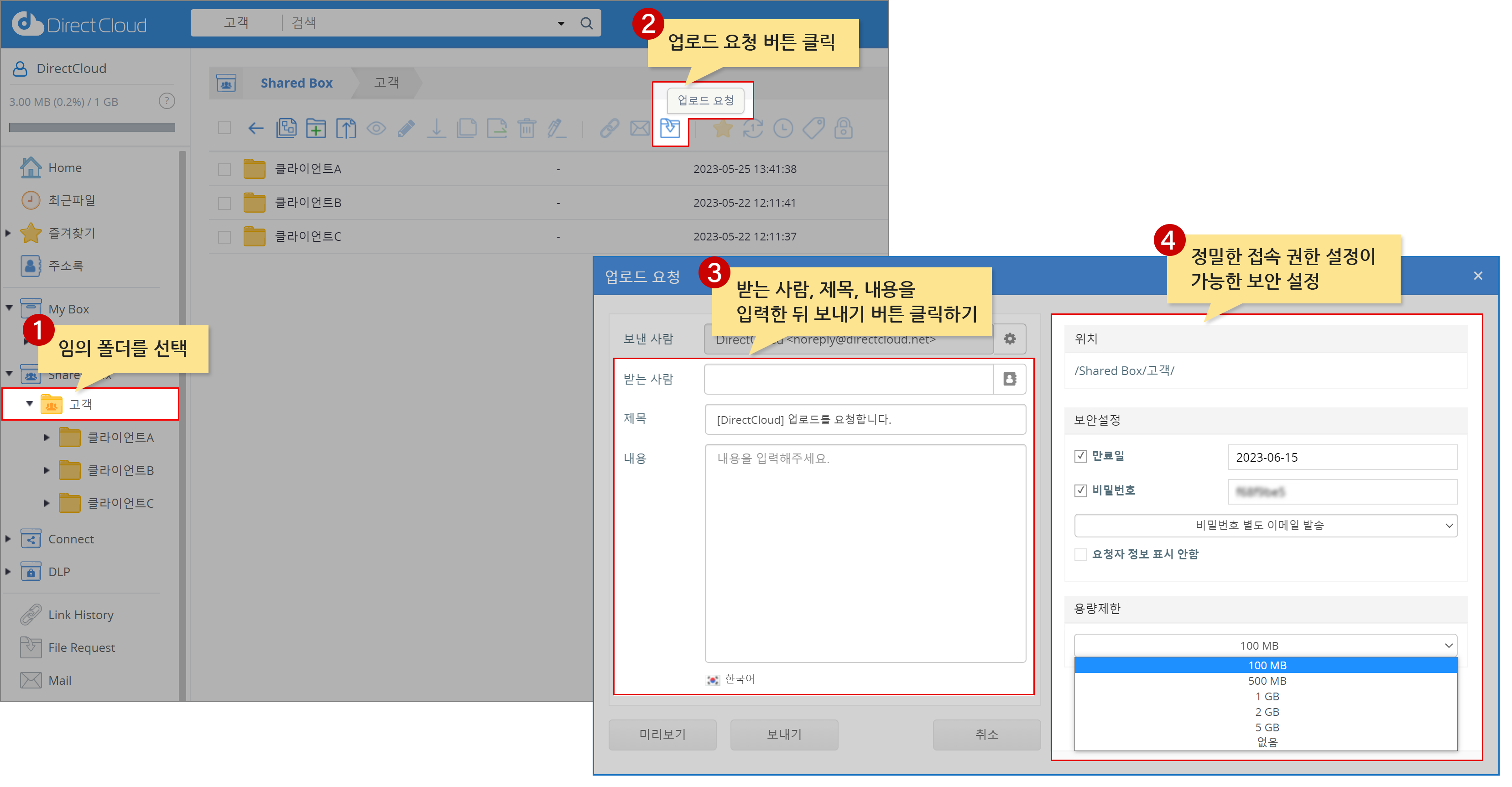Open the 용량제한 capacity limit dropdown
The height and width of the screenshot is (787, 1512).
pyautogui.click(x=1266, y=645)
